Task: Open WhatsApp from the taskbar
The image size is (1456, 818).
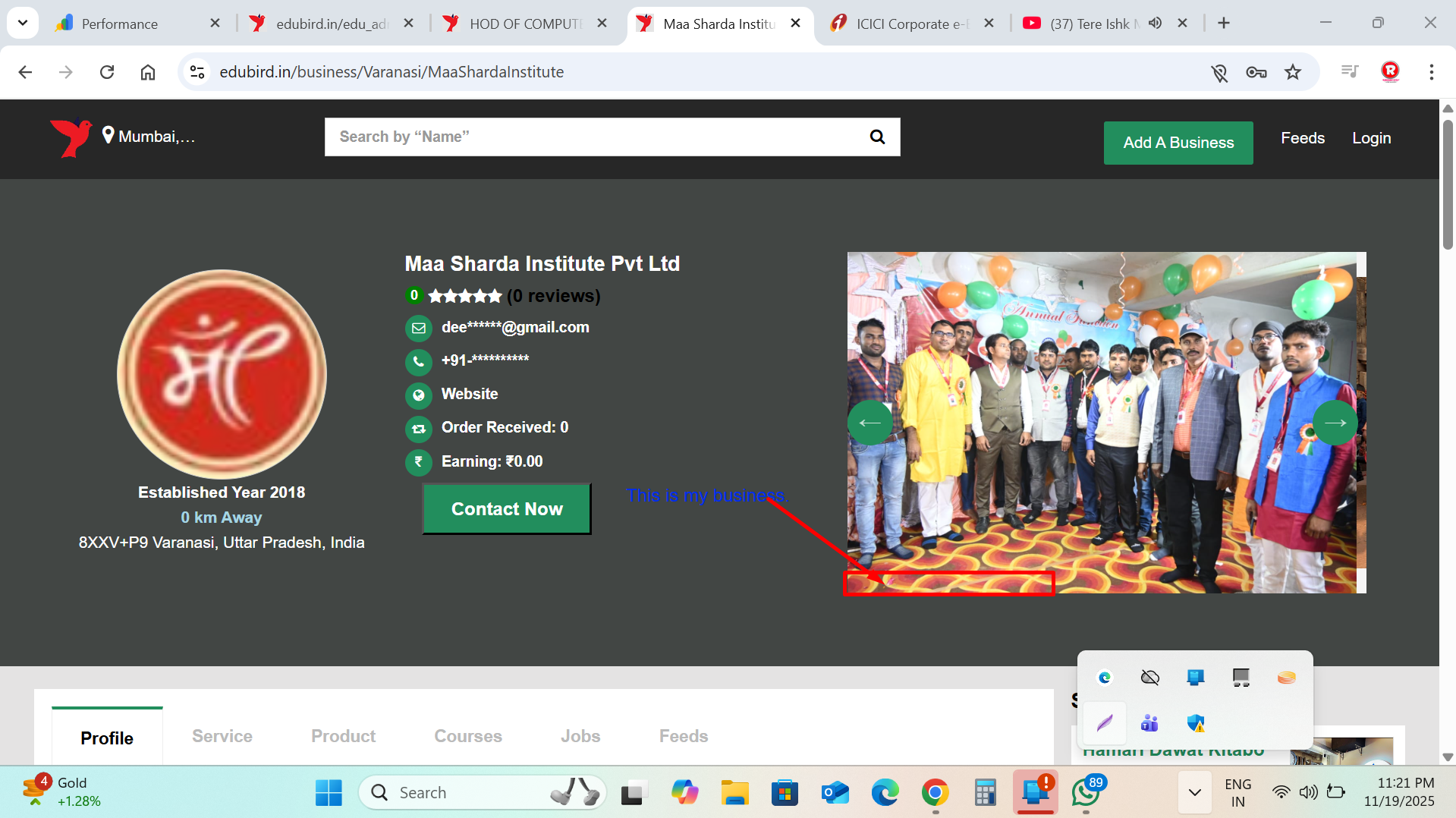Action: tap(1086, 793)
